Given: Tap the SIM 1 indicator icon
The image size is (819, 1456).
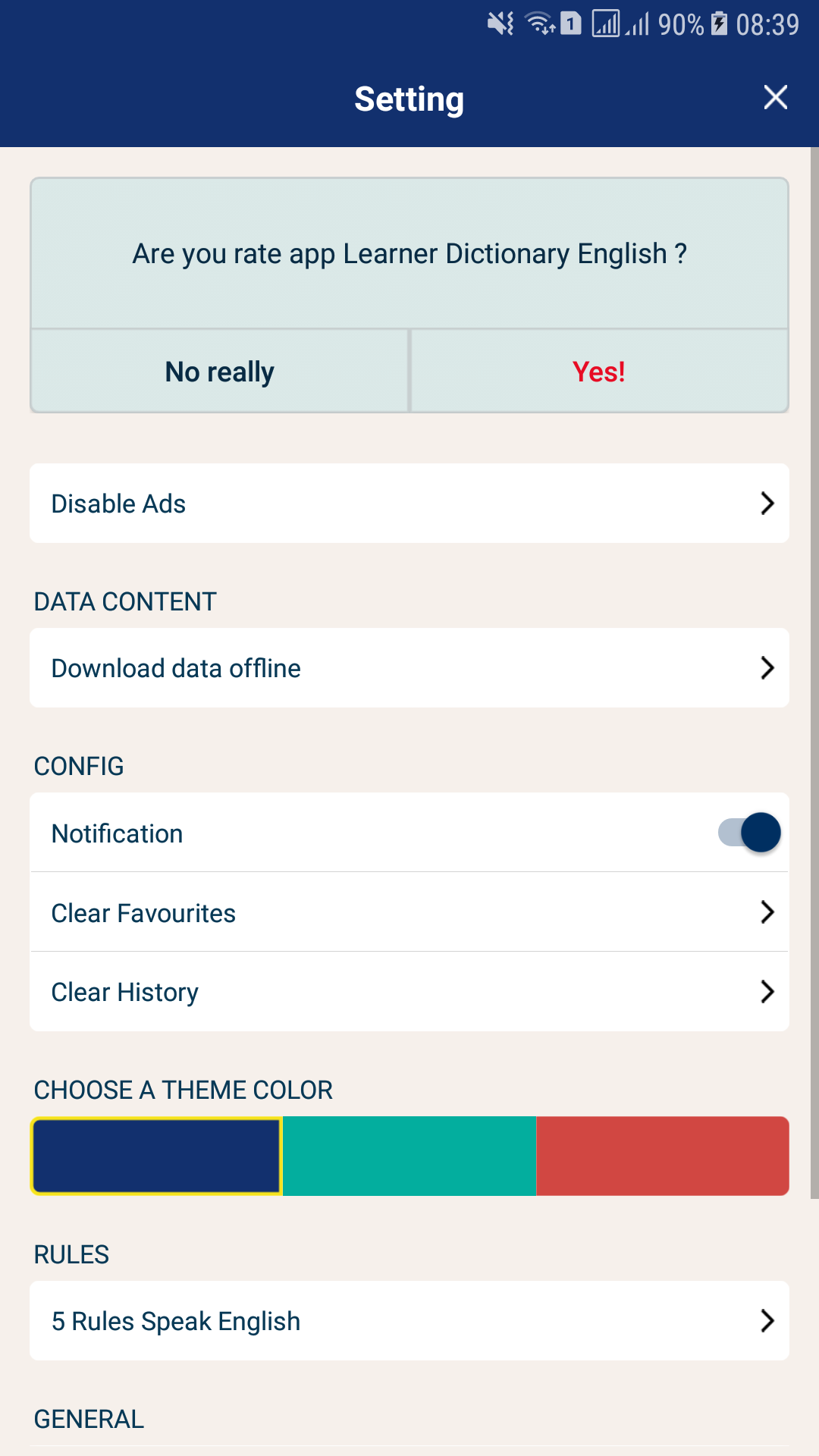Looking at the screenshot, I should click(x=571, y=24).
